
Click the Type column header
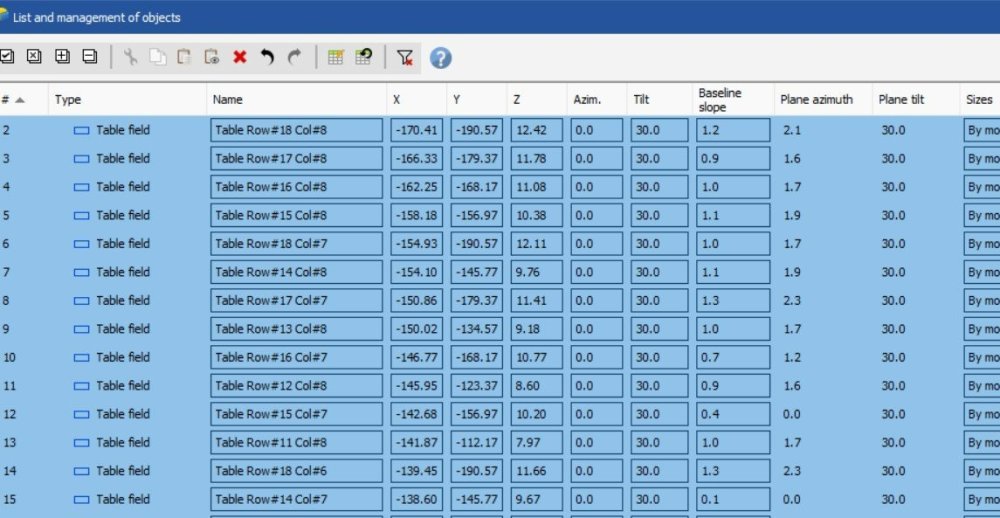[x=68, y=100]
